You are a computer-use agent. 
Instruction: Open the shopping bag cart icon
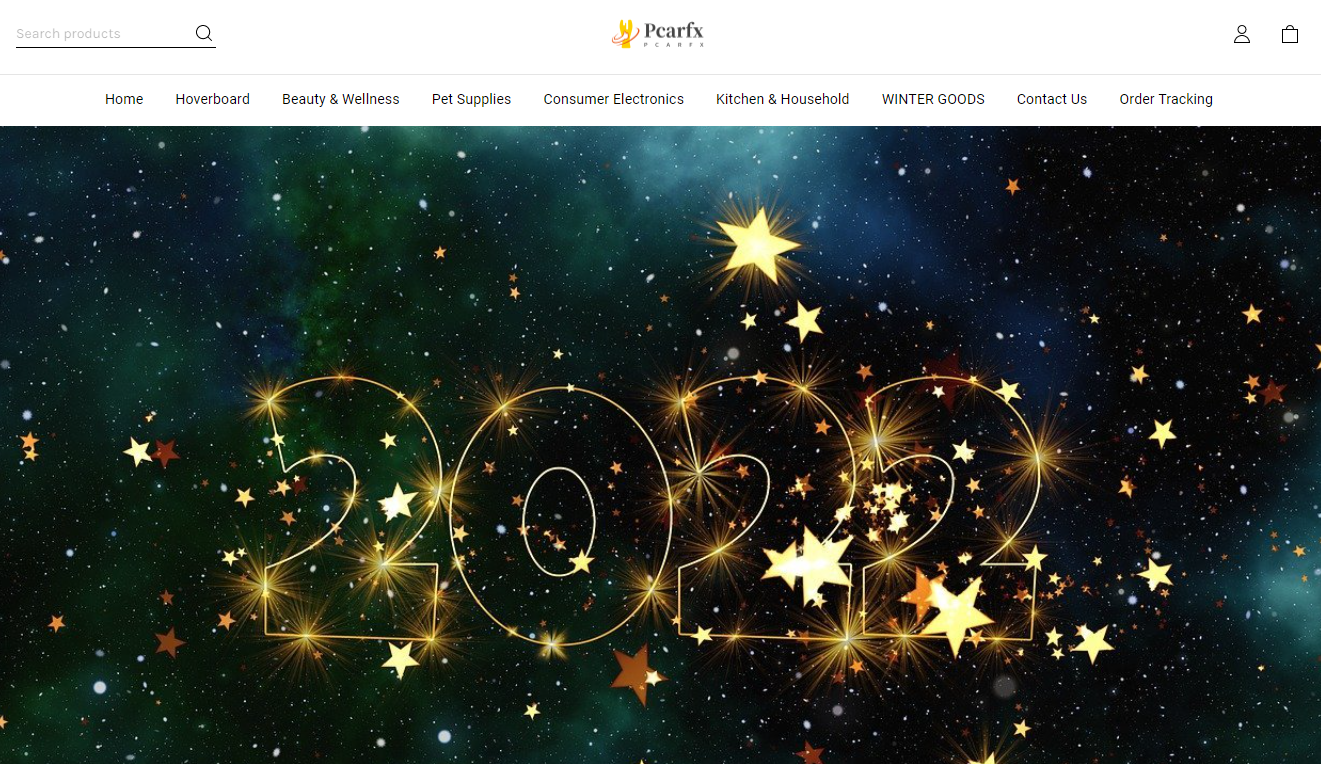click(x=1290, y=34)
